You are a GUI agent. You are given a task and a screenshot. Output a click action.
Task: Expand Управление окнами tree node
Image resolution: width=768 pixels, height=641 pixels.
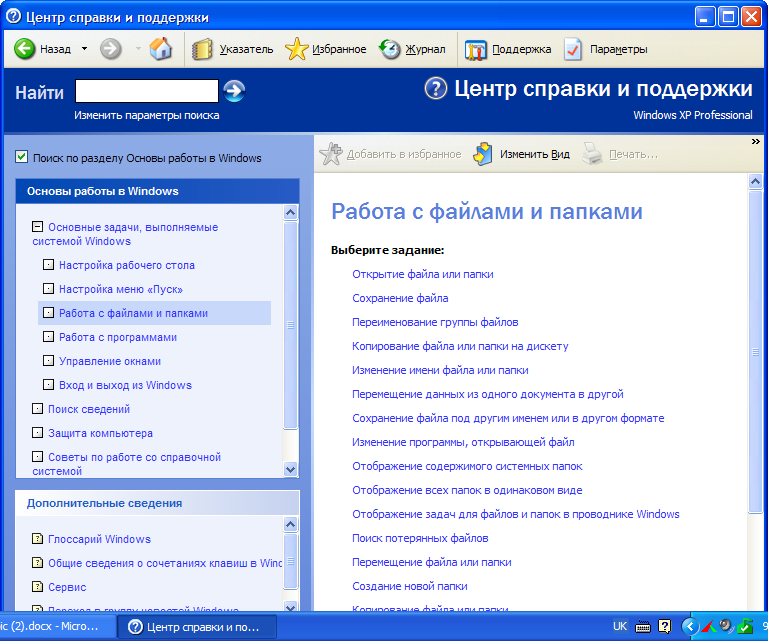pos(48,361)
